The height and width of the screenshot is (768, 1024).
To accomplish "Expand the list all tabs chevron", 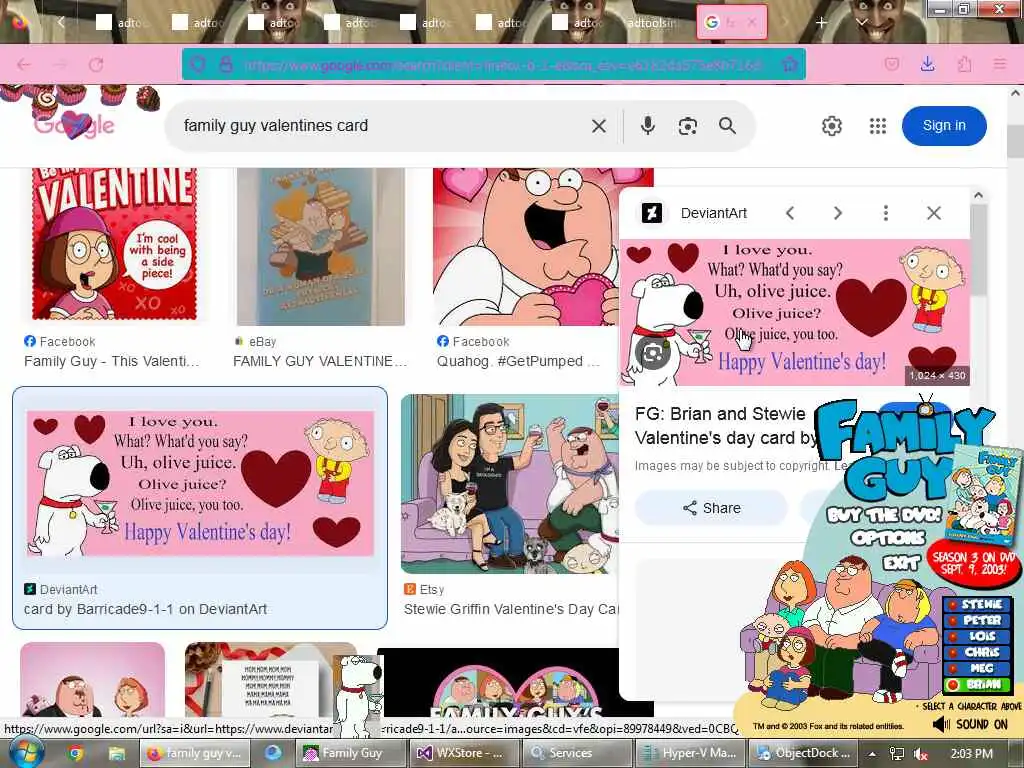I will point(862,22).
